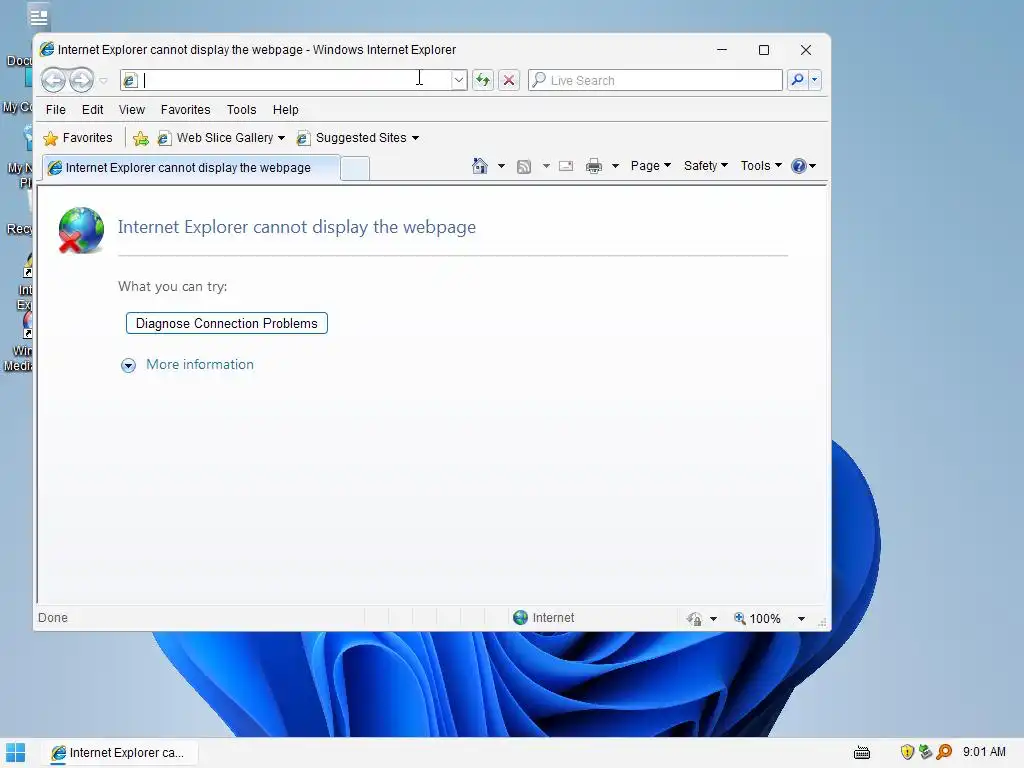The height and width of the screenshot is (768, 1024).
Task: Click the Web Slice Gallery page icon
Action: coord(164,138)
